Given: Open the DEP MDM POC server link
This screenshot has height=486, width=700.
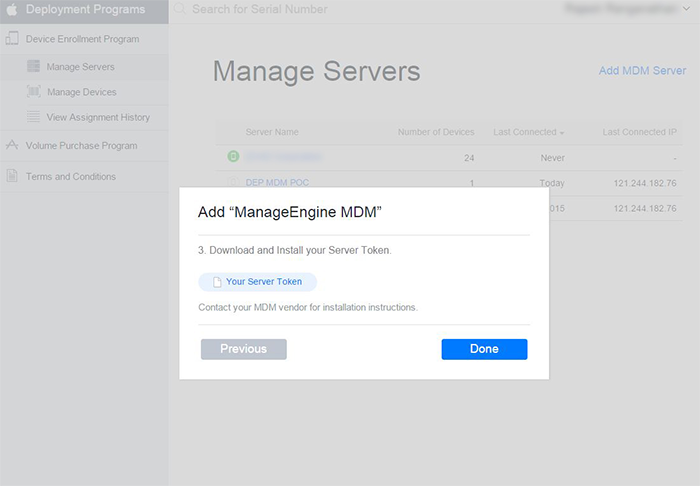Looking at the screenshot, I should pyautogui.click(x=277, y=183).
